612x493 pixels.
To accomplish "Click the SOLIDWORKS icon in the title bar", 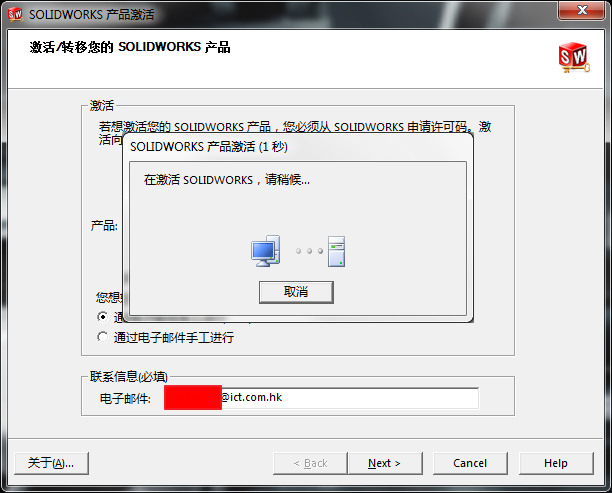I will click(x=15, y=14).
